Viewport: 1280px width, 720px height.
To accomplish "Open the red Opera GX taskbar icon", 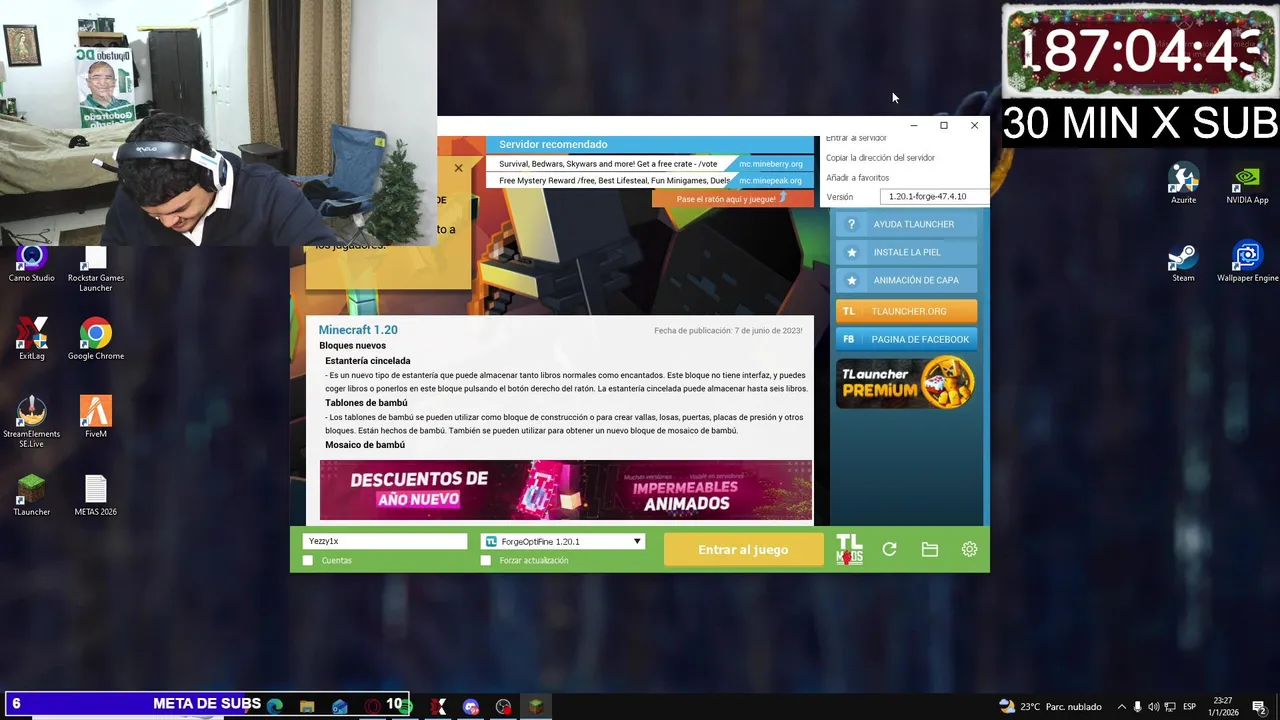I will point(373,706).
